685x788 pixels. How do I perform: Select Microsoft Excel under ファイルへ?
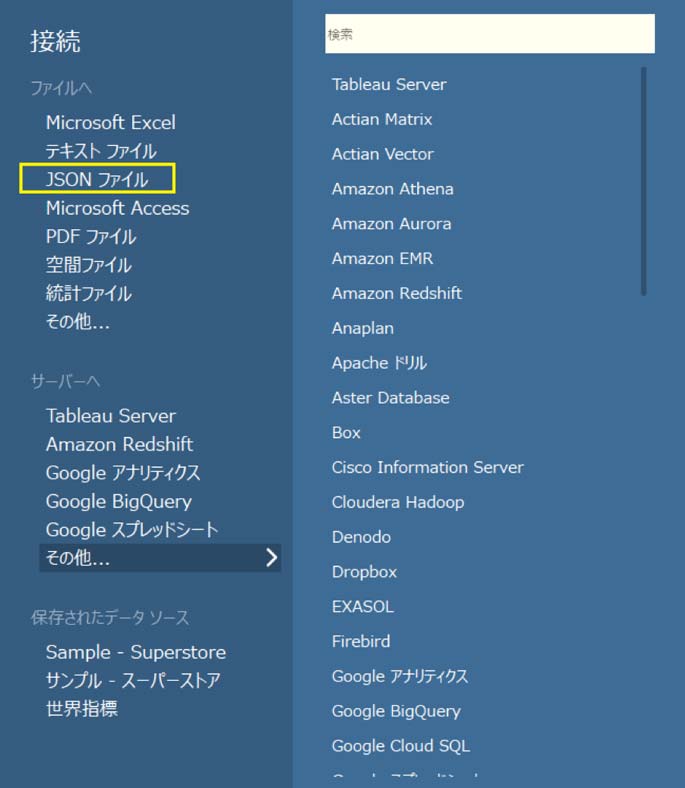point(110,123)
